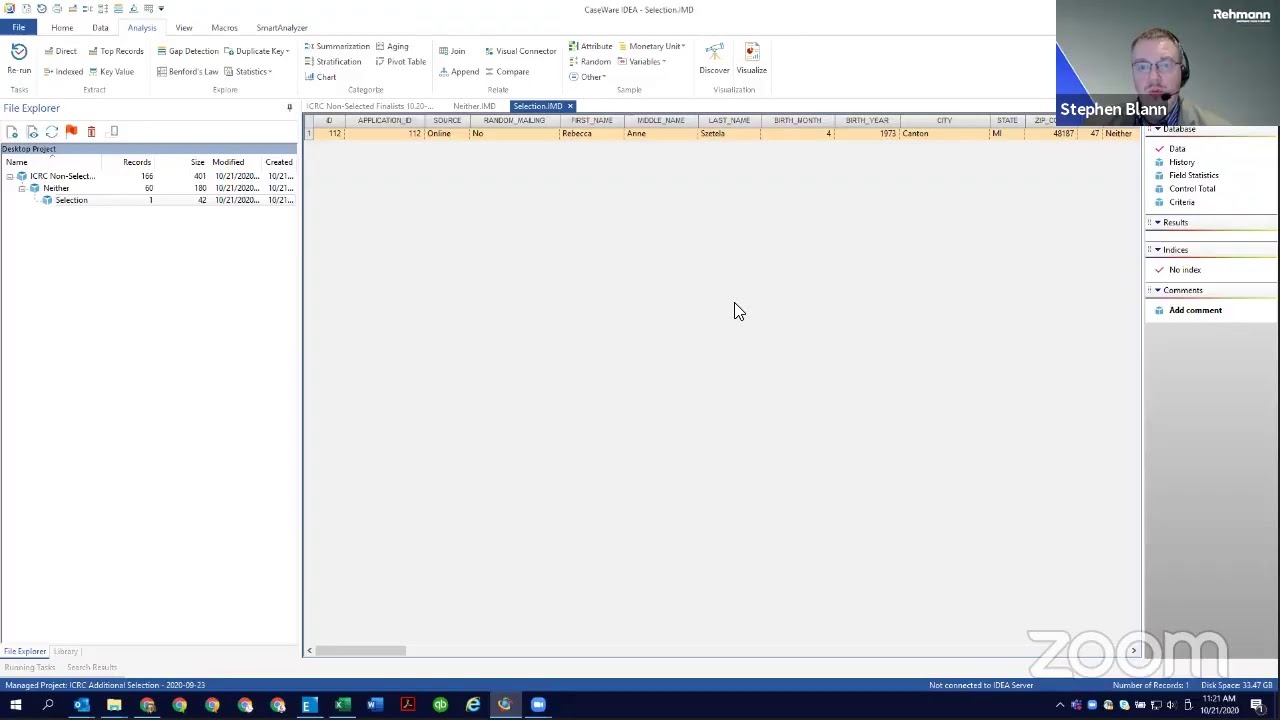This screenshot has width=1280, height=720.
Task: Run Direct extraction
Action: 61,51
